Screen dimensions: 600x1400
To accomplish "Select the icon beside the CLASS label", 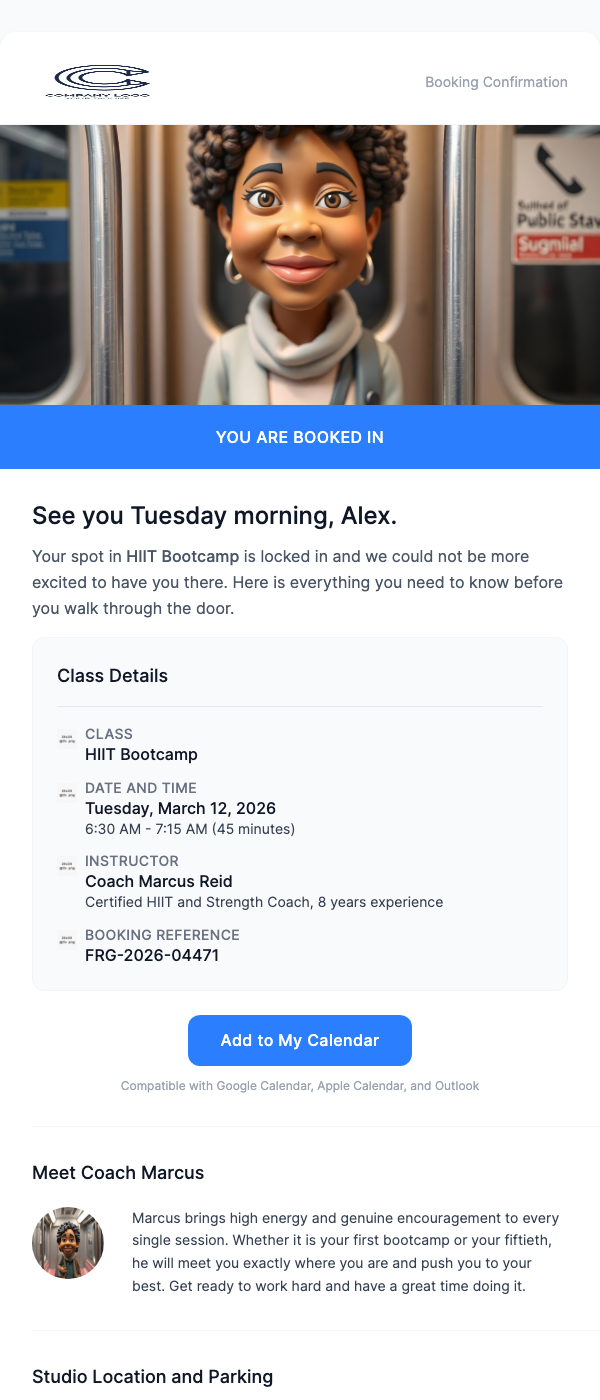I will [x=66, y=738].
